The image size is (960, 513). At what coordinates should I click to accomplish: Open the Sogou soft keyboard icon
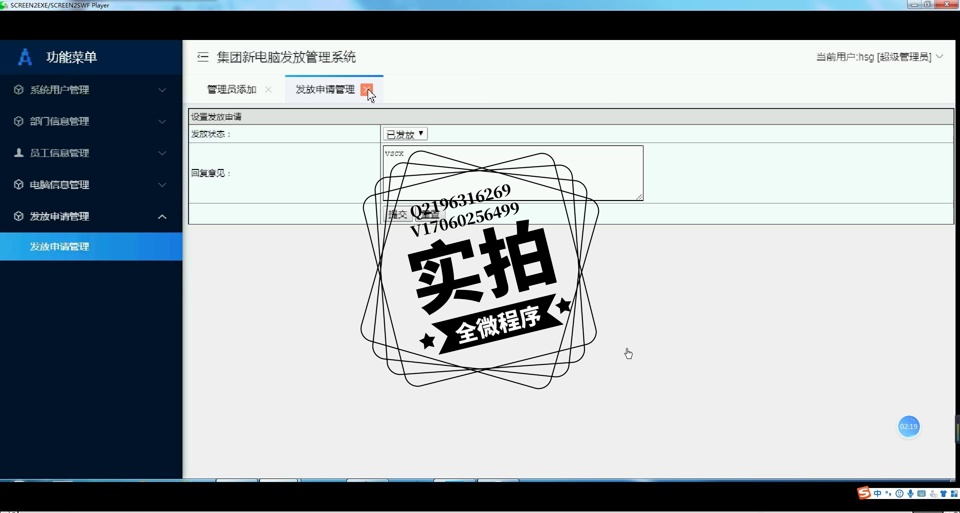pyautogui.click(x=921, y=494)
